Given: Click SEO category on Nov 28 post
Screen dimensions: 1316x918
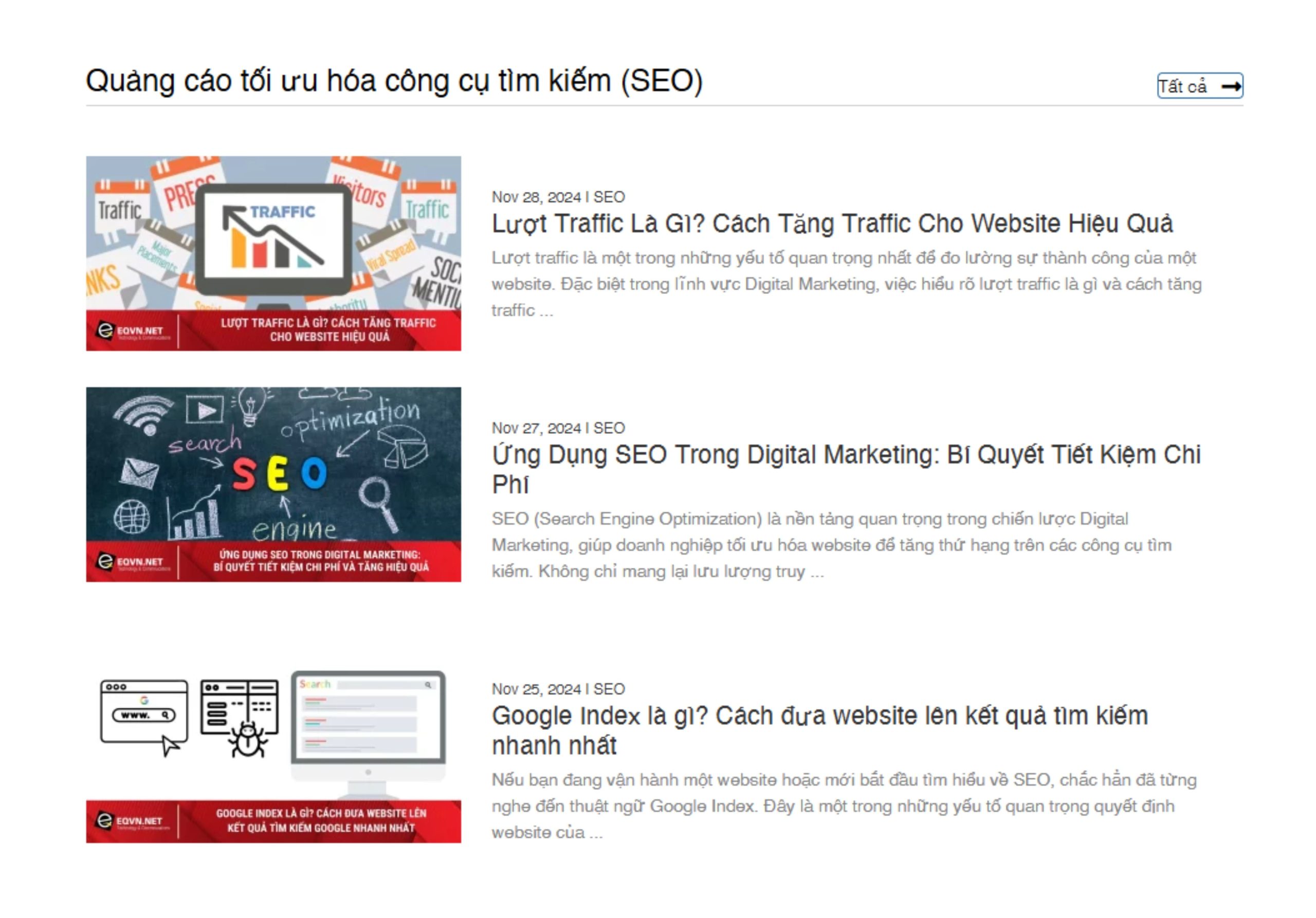Looking at the screenshot, I should (609, 197).
